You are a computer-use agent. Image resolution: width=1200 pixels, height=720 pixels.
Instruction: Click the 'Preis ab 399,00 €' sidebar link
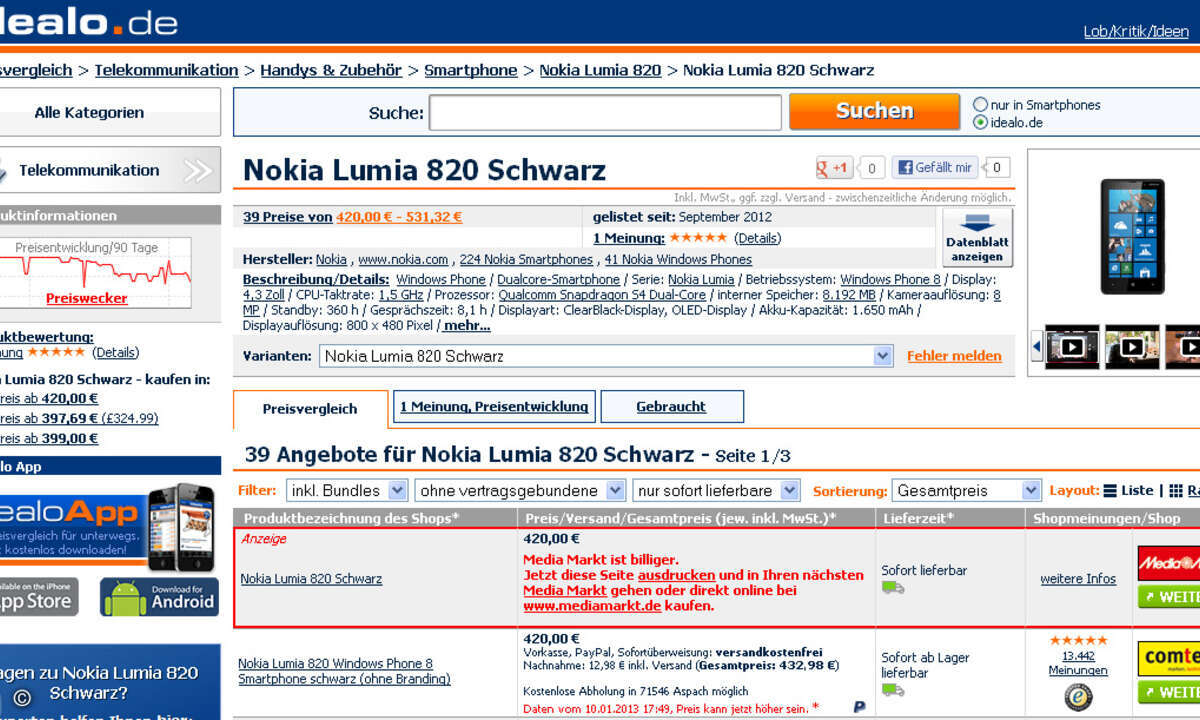50,438
